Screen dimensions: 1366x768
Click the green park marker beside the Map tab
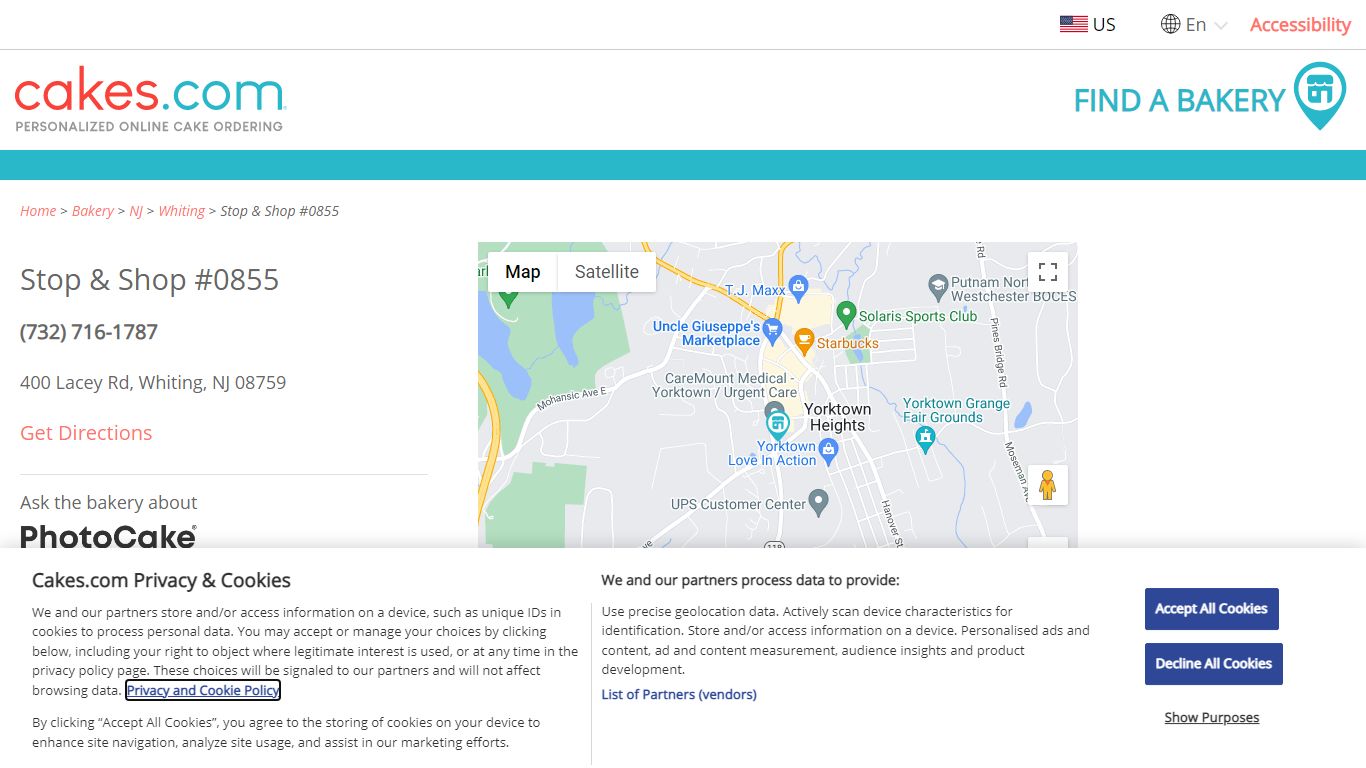pyautogui.click(x=508, y=297)
